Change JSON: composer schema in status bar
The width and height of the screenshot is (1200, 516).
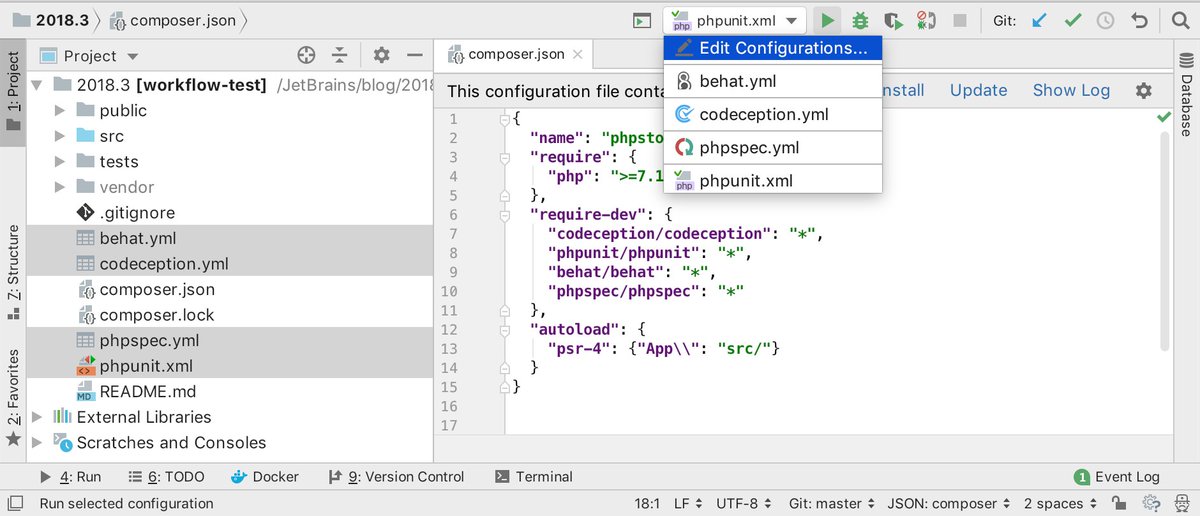pyautogui.click(x=950, y=504)
